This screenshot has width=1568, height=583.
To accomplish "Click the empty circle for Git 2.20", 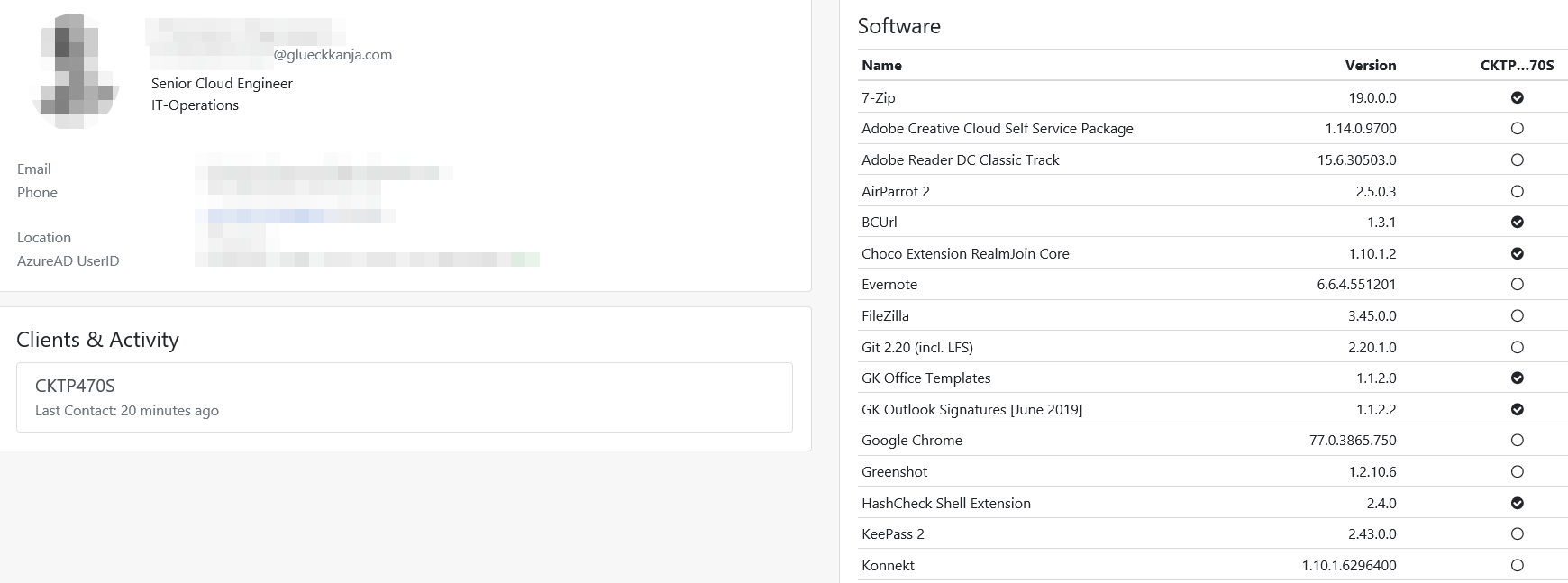I will click(x=1518, y=347).
